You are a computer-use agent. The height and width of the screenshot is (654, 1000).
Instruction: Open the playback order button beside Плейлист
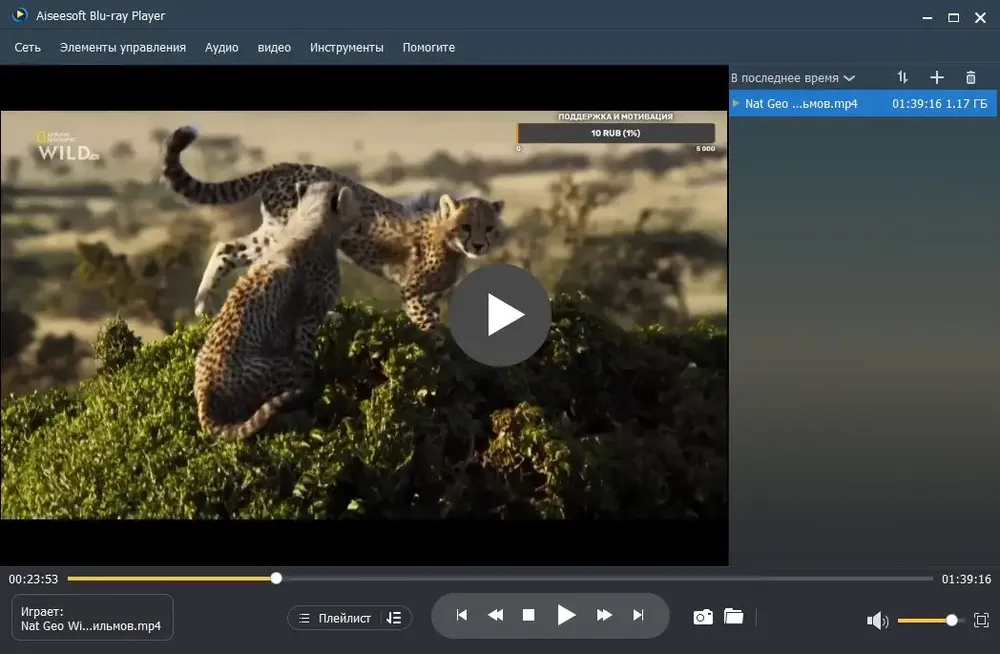pos(394,618)
